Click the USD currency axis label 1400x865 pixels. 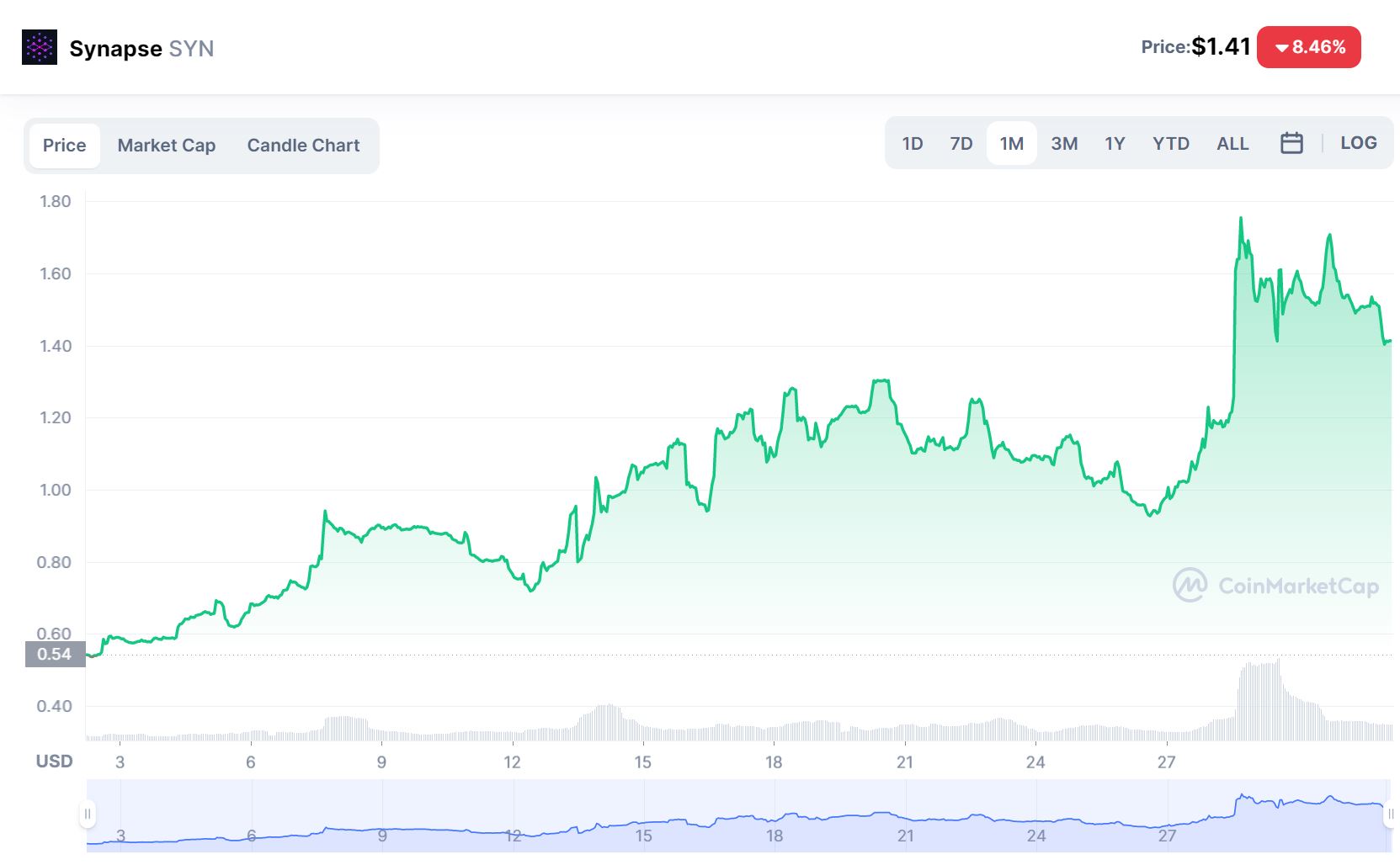coord(54,761)
